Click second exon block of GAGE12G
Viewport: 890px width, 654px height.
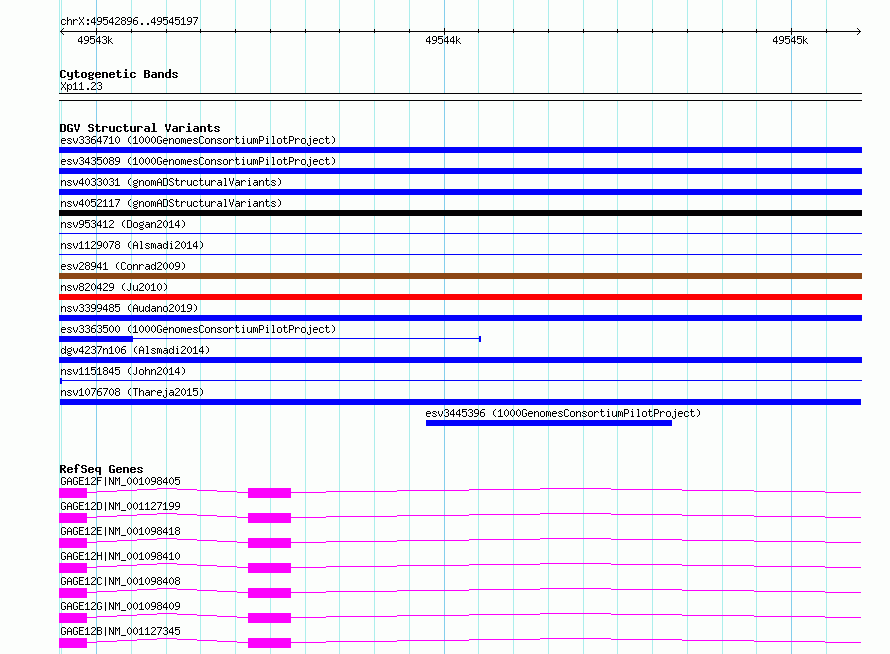coord(270,618)
